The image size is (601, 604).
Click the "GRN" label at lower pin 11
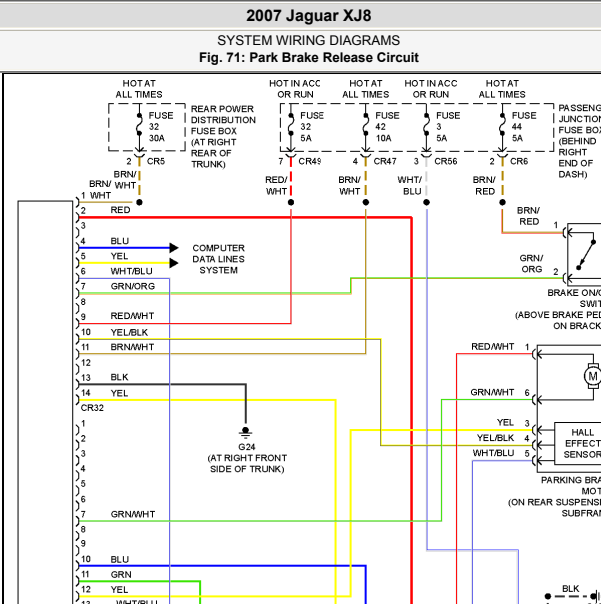[x=121, y=574]
